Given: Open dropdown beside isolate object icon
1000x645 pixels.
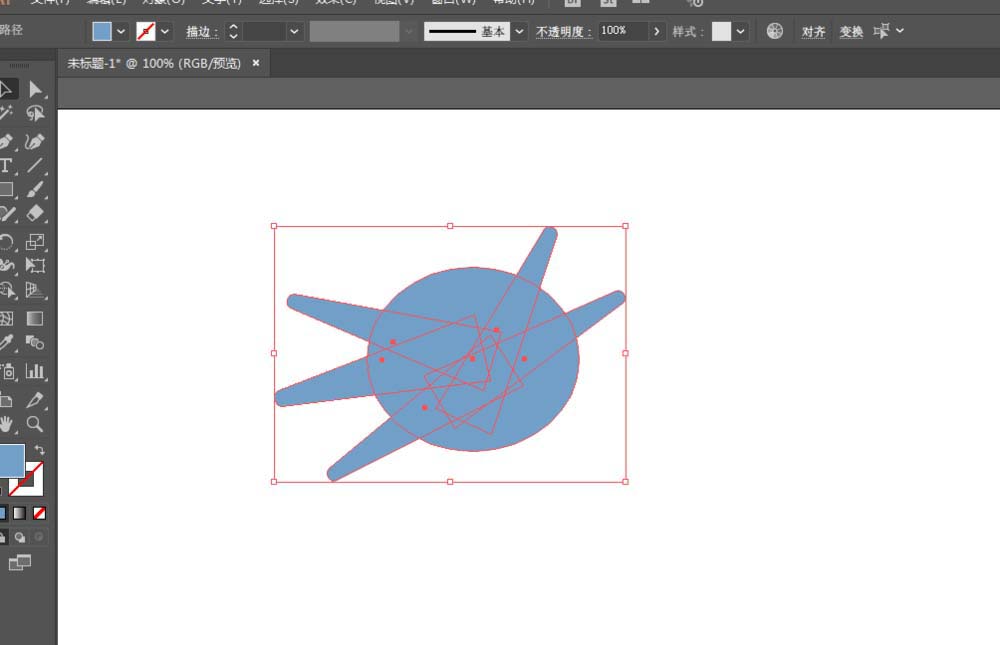Looking at the screenshot, I should point(899,31).
